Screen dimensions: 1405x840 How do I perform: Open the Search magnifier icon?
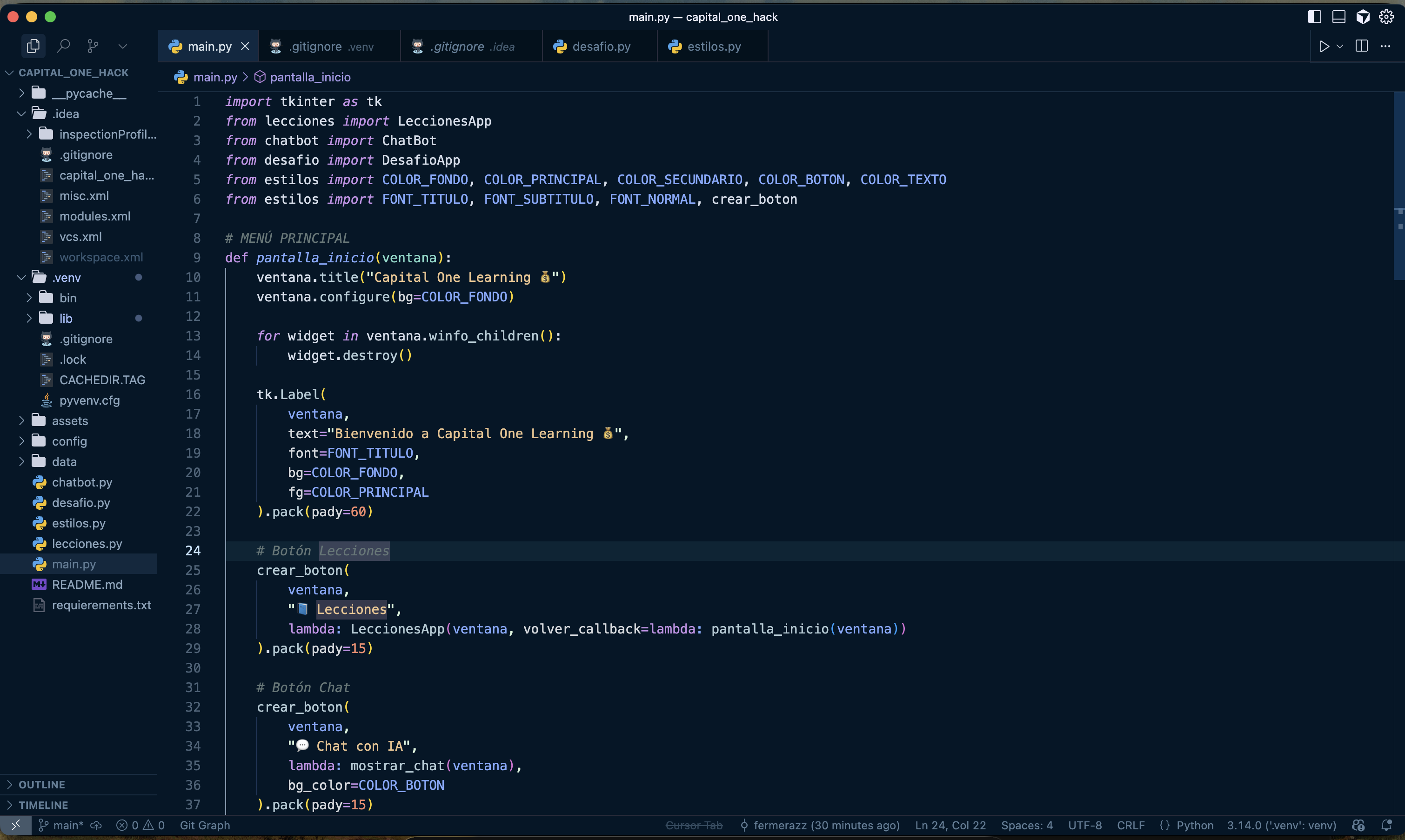(63, 46)
